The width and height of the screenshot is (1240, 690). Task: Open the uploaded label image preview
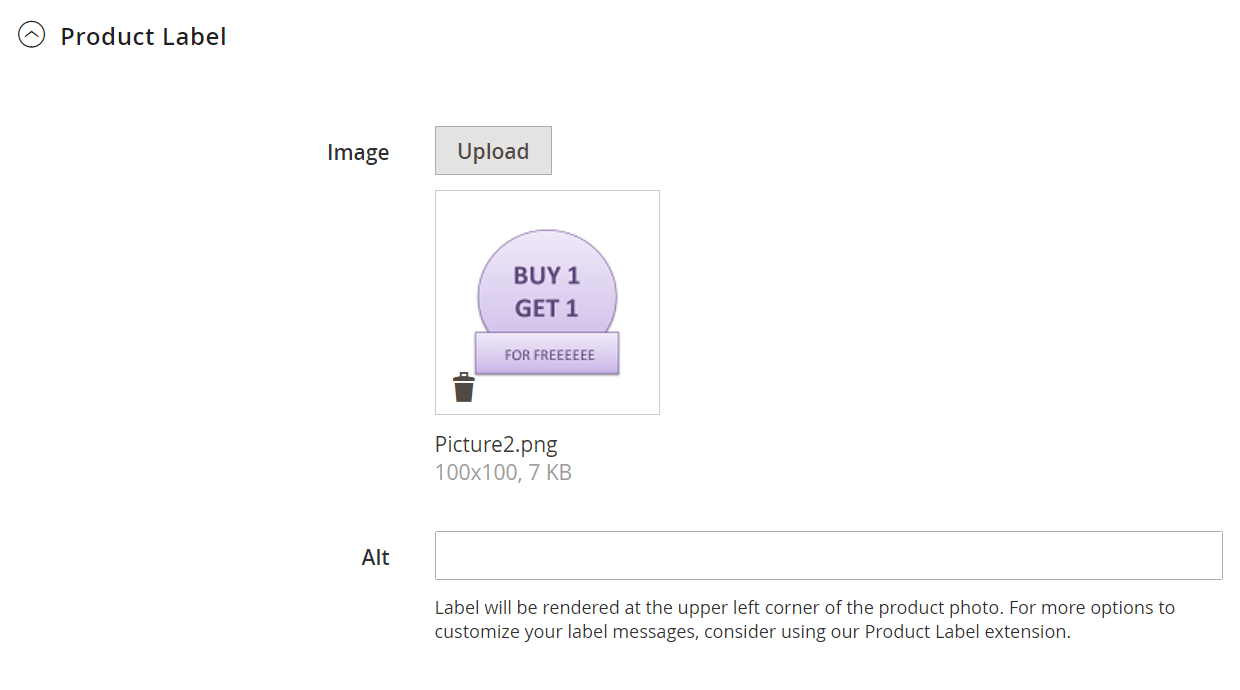click(547, 302)
